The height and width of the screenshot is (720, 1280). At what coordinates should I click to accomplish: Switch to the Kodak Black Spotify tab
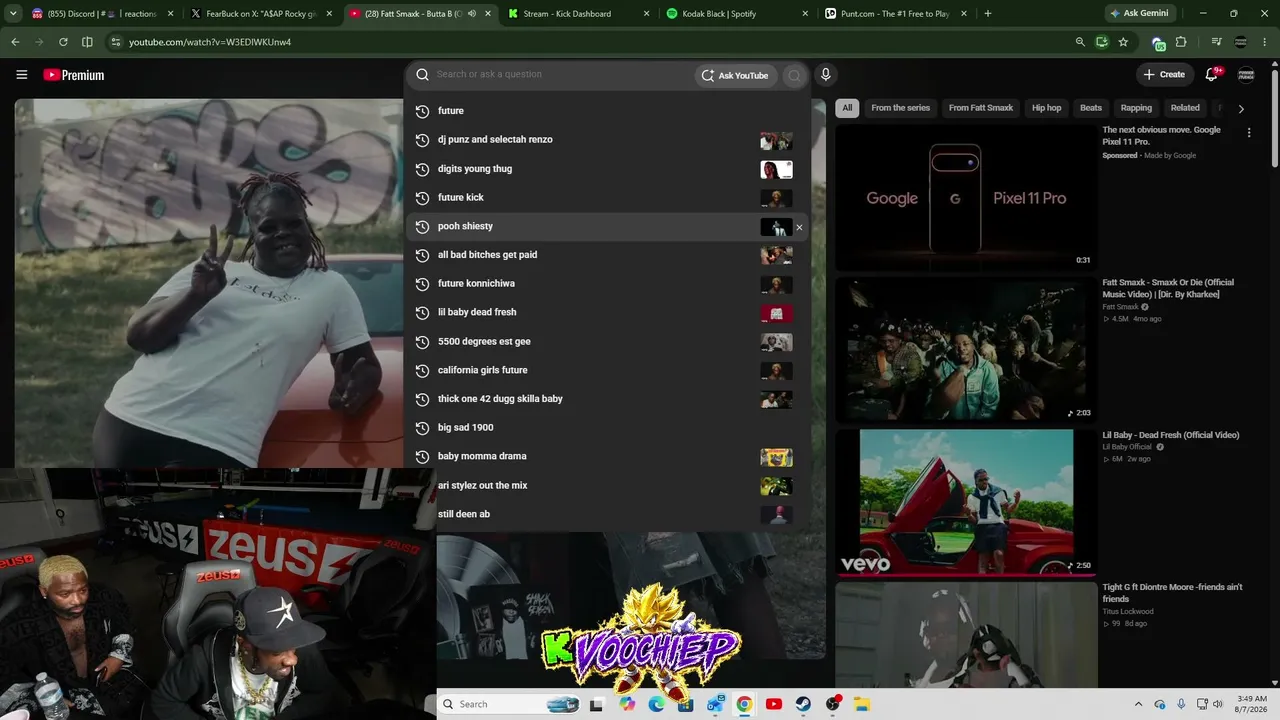[738, 14]
